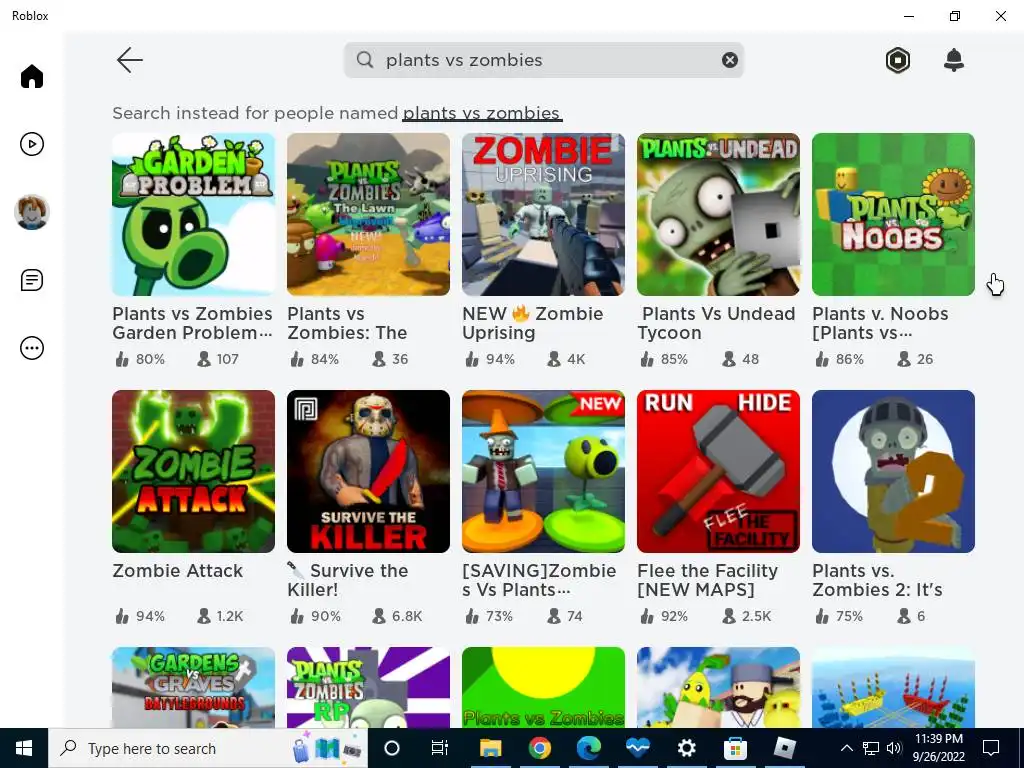Open the Plants vs Zombies RP thumbnail

[368, 688]
